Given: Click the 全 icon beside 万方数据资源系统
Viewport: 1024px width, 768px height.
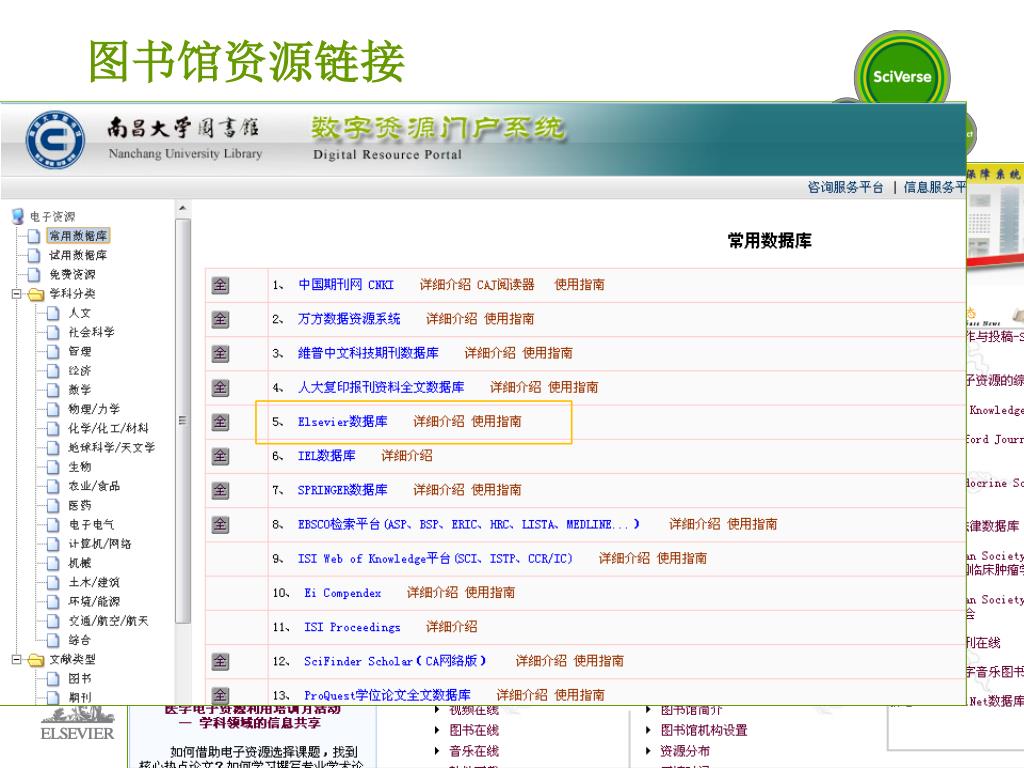Looking at the screenshot, I should pos(220,319).
